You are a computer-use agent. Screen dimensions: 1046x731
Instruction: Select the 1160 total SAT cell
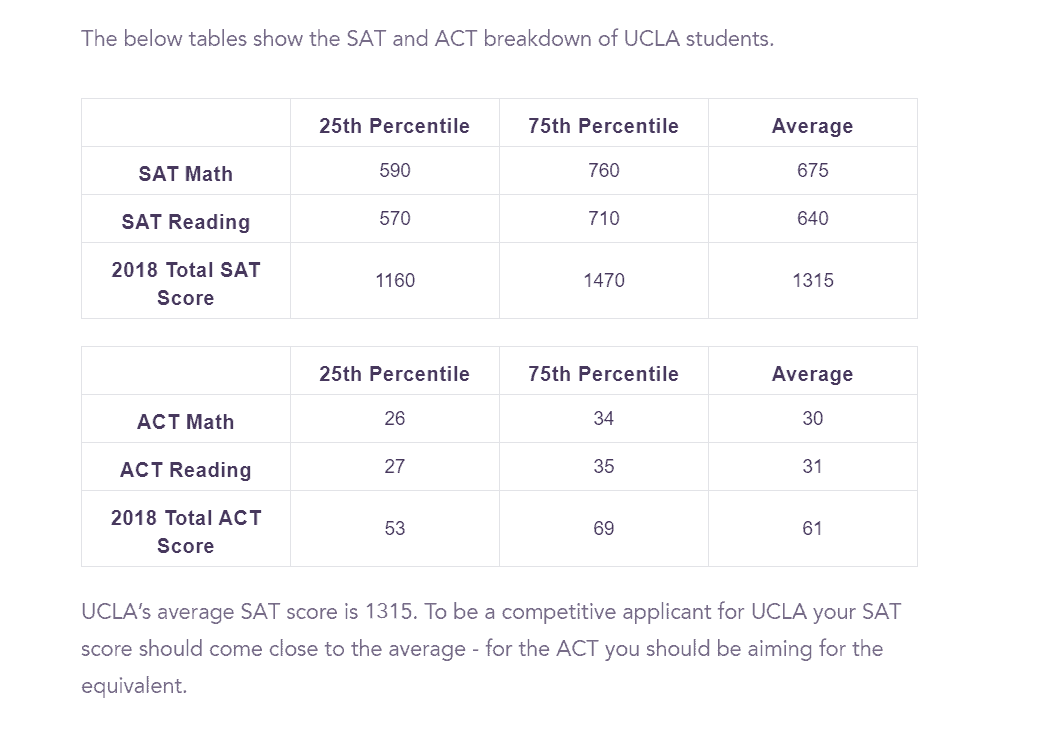(x=395, y=280)
